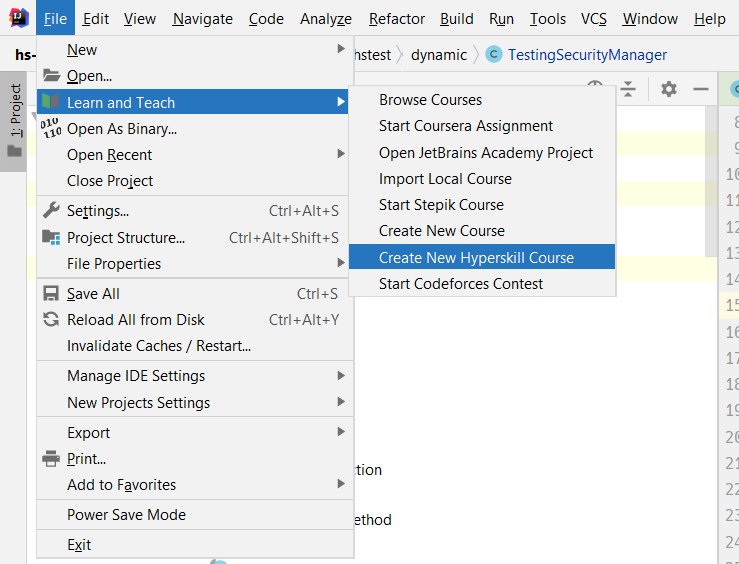Open the Navigate menu

point(202,18)
